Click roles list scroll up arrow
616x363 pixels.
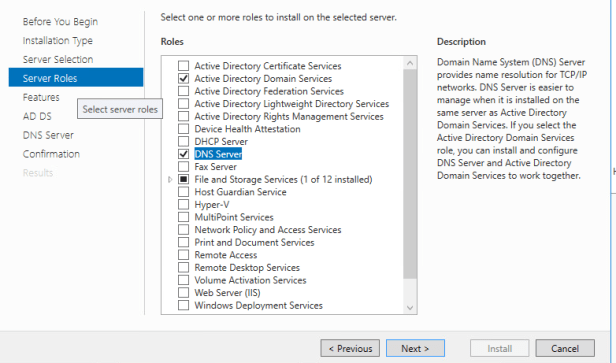pos(410,63)
